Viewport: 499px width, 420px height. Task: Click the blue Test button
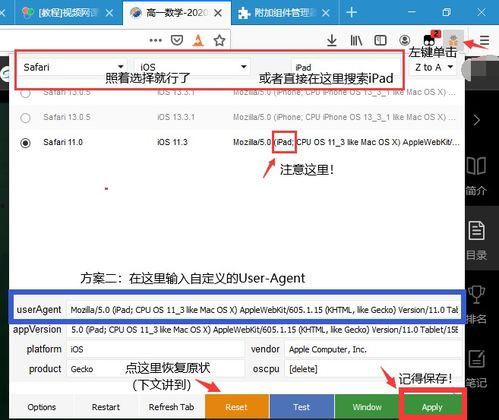302,407
